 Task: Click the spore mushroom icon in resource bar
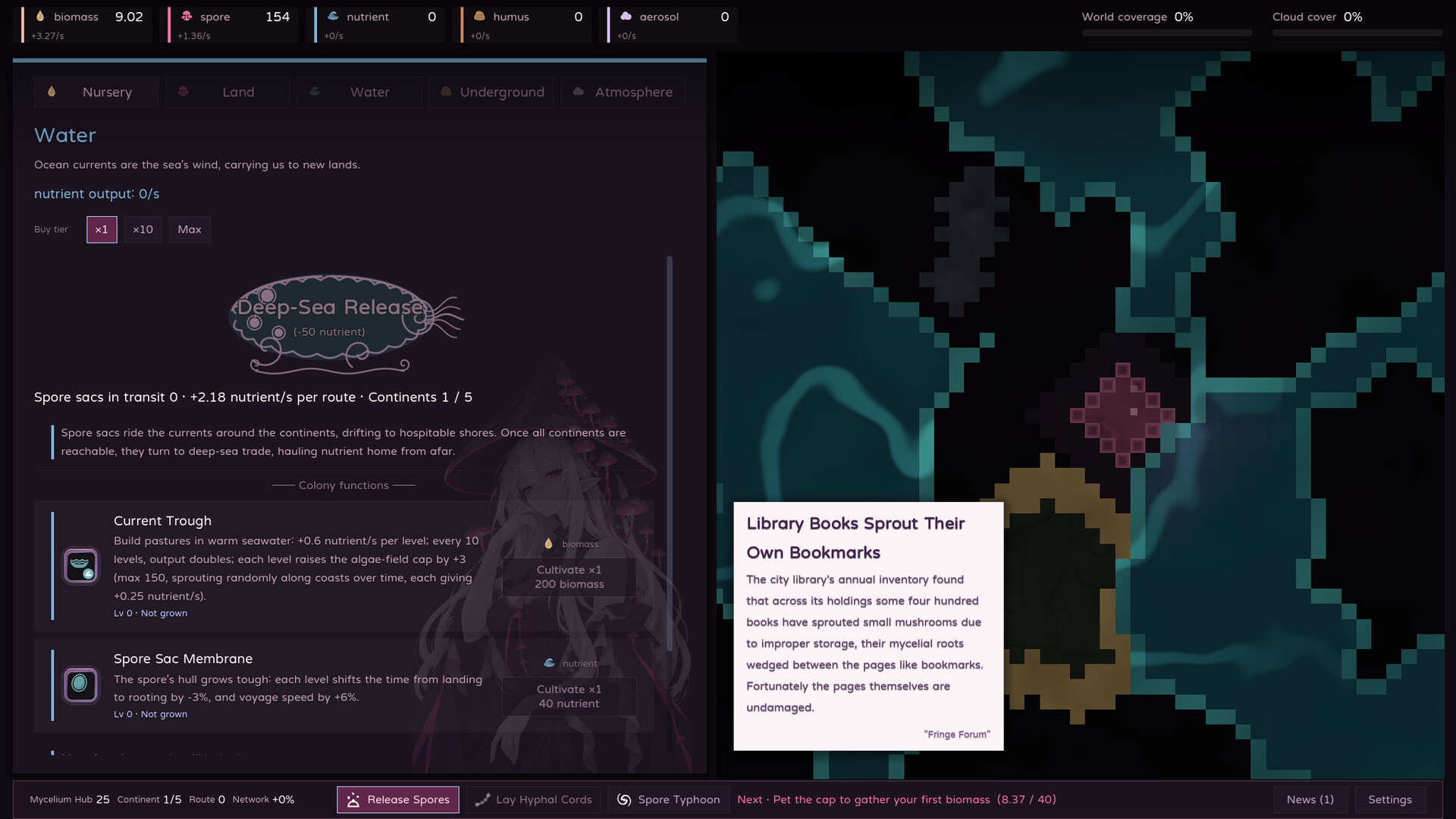click(187, 16)
